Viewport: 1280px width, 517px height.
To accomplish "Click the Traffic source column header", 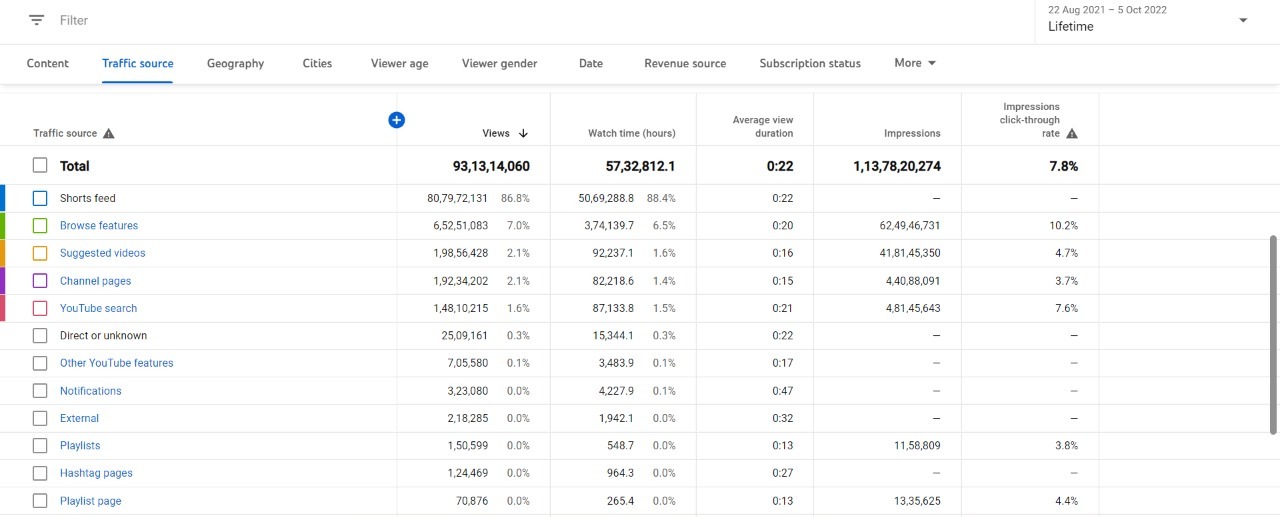I will click(65, 133).
